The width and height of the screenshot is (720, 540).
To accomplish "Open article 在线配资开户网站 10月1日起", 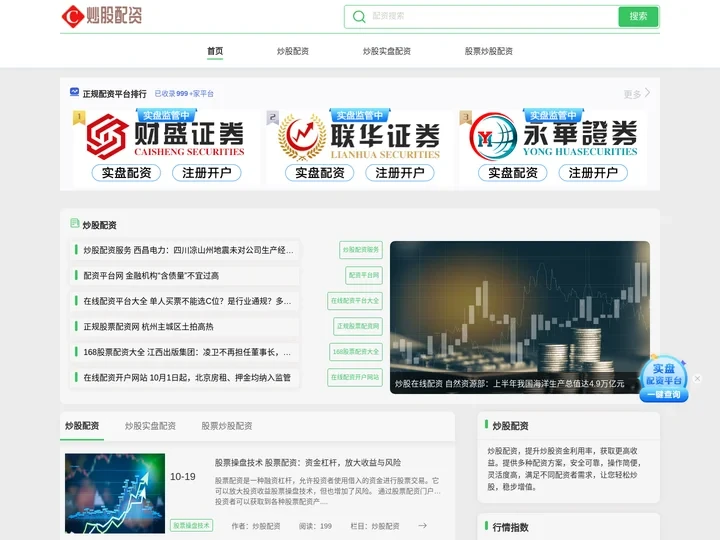I will [x=187, y=377].
